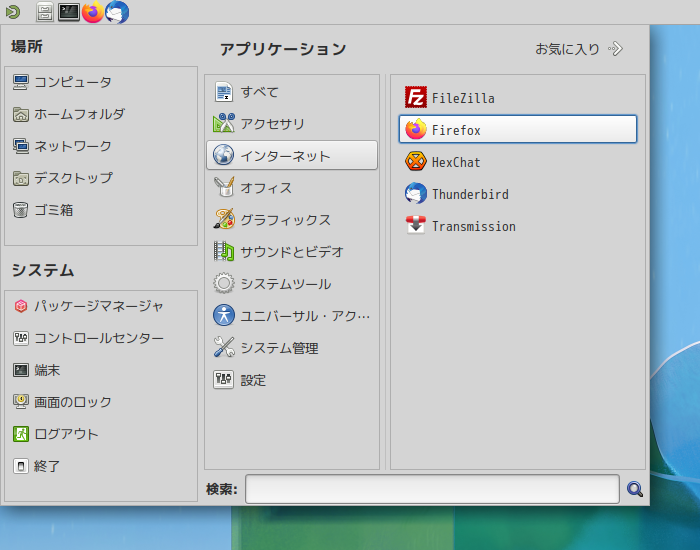This screenshot has width=700, height=550.
Task: Open the Thunderbird entry in the applications list
Action: tap(517, 194)
